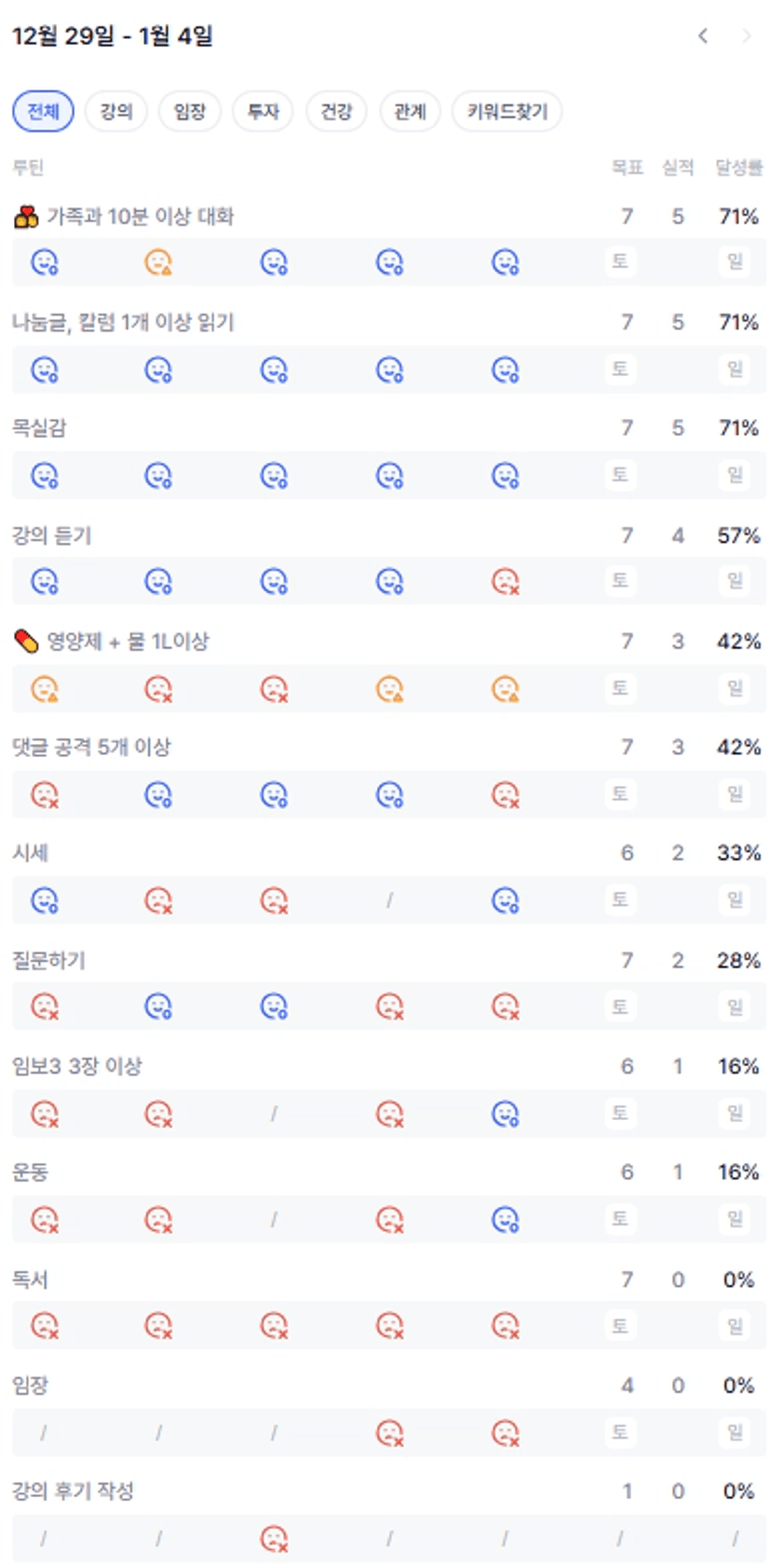Click the orange face in 가족과 10분 이상 대화 row
770x1568 pixels.
coord(159,263)
